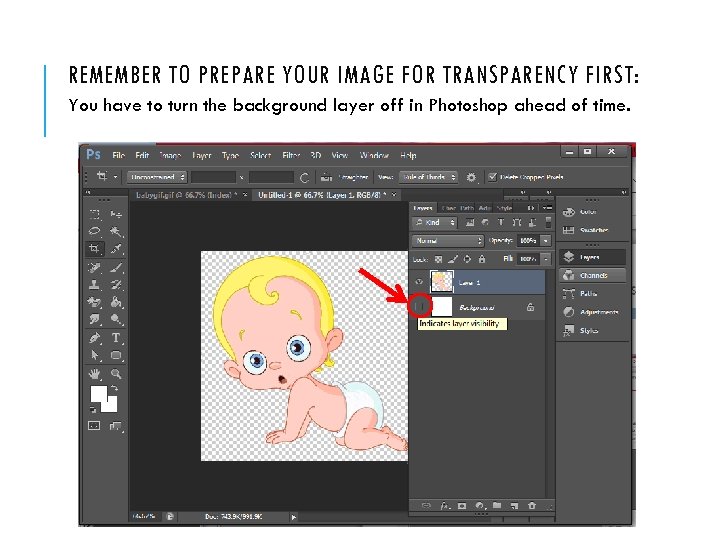Create a new group folder
Screen dimensions: 720x540
point(497,506)
